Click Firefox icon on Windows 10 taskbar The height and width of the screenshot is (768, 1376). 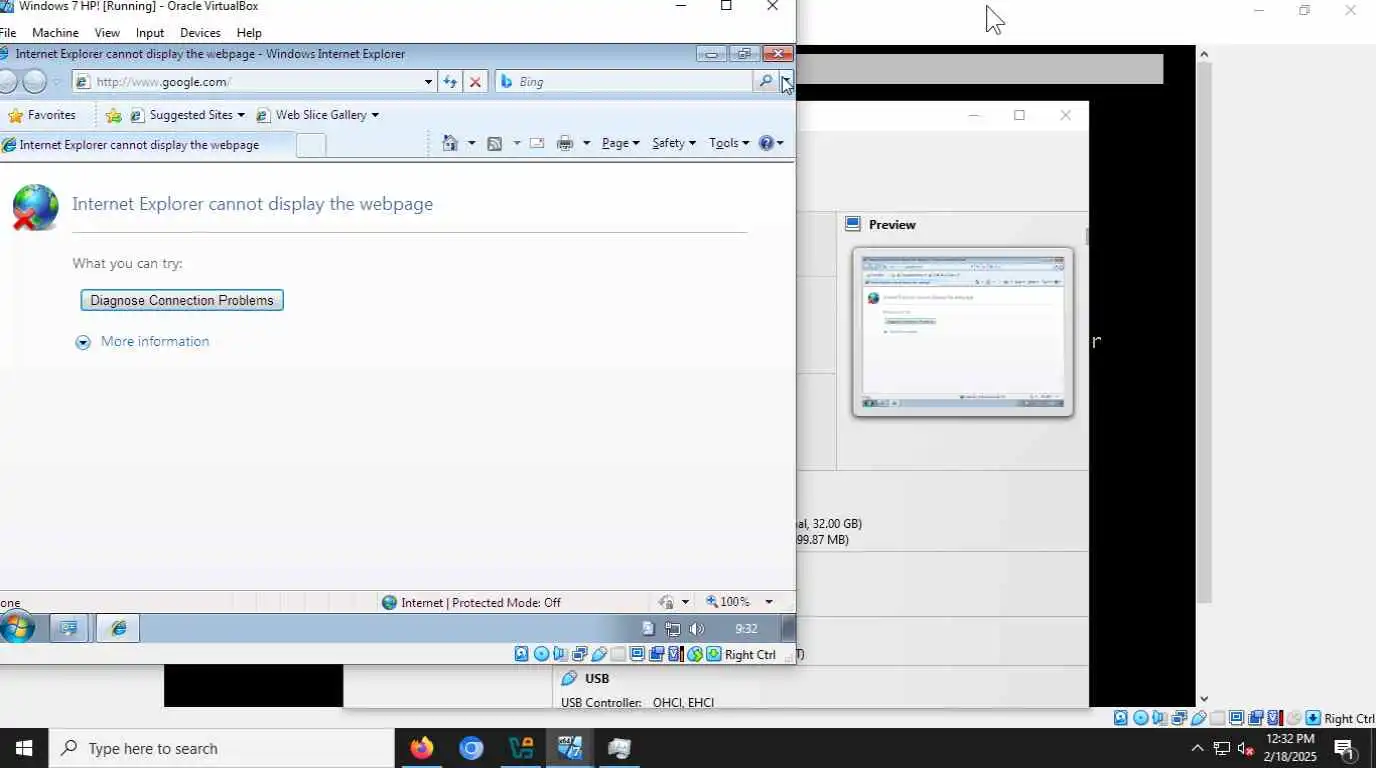point(422,748)
